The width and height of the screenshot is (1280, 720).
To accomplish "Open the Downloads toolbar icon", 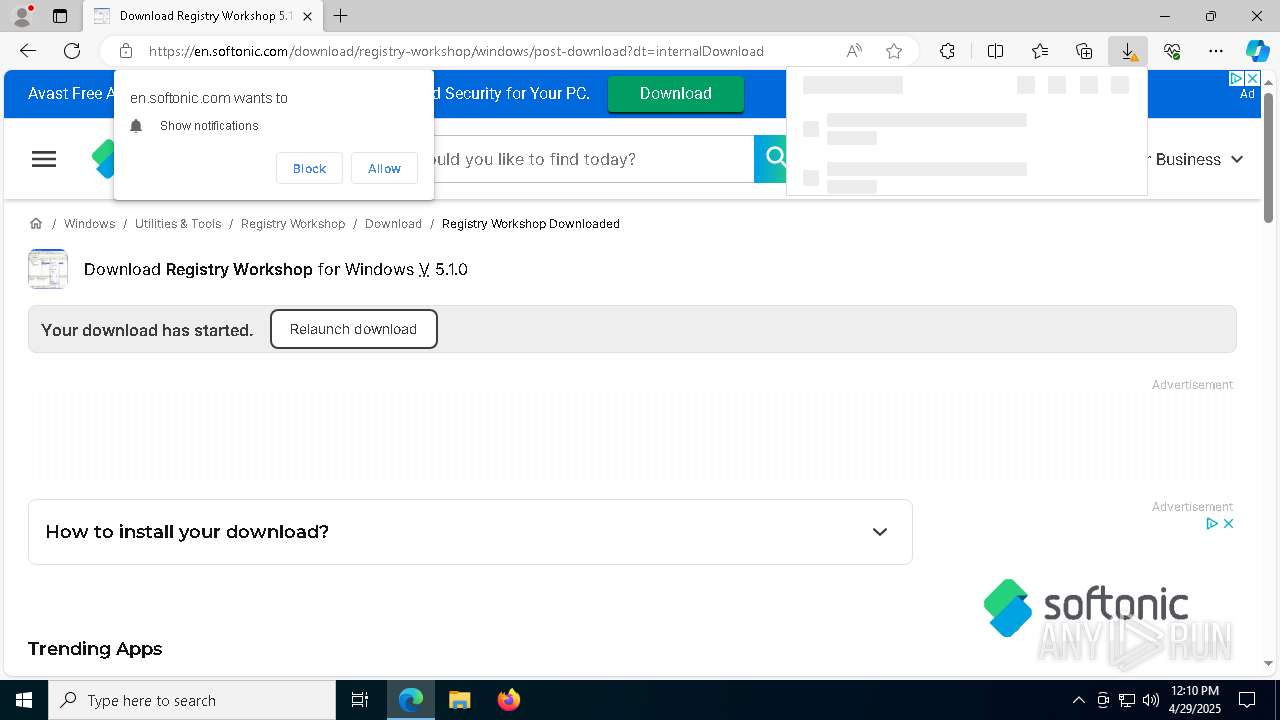I will 1128,51.
